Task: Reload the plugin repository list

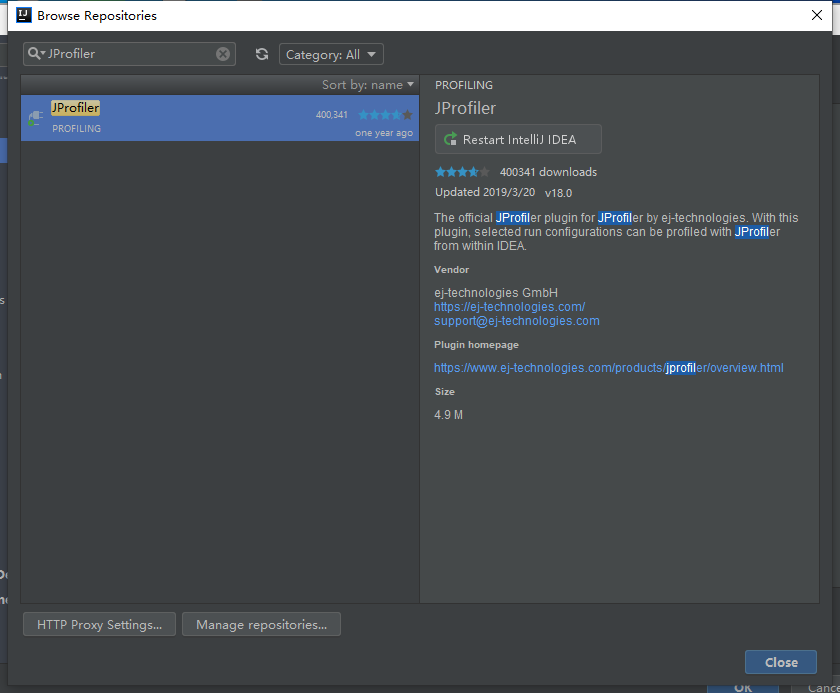Action: click(x=262, y=54)
